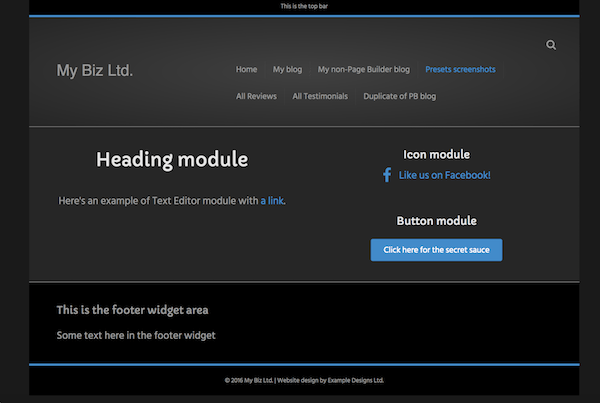The width and height of the screenshot is (600, 403).
Task: Click "a link" in the text editor paragraph
Action: click(272, 201)
